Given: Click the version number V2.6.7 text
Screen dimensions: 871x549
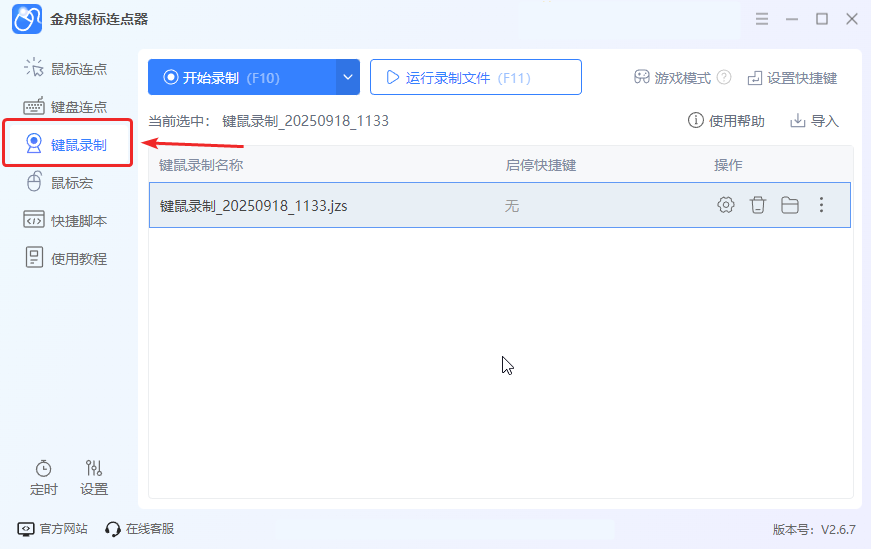Looking at the screenshot, I should tap(838, 530).
